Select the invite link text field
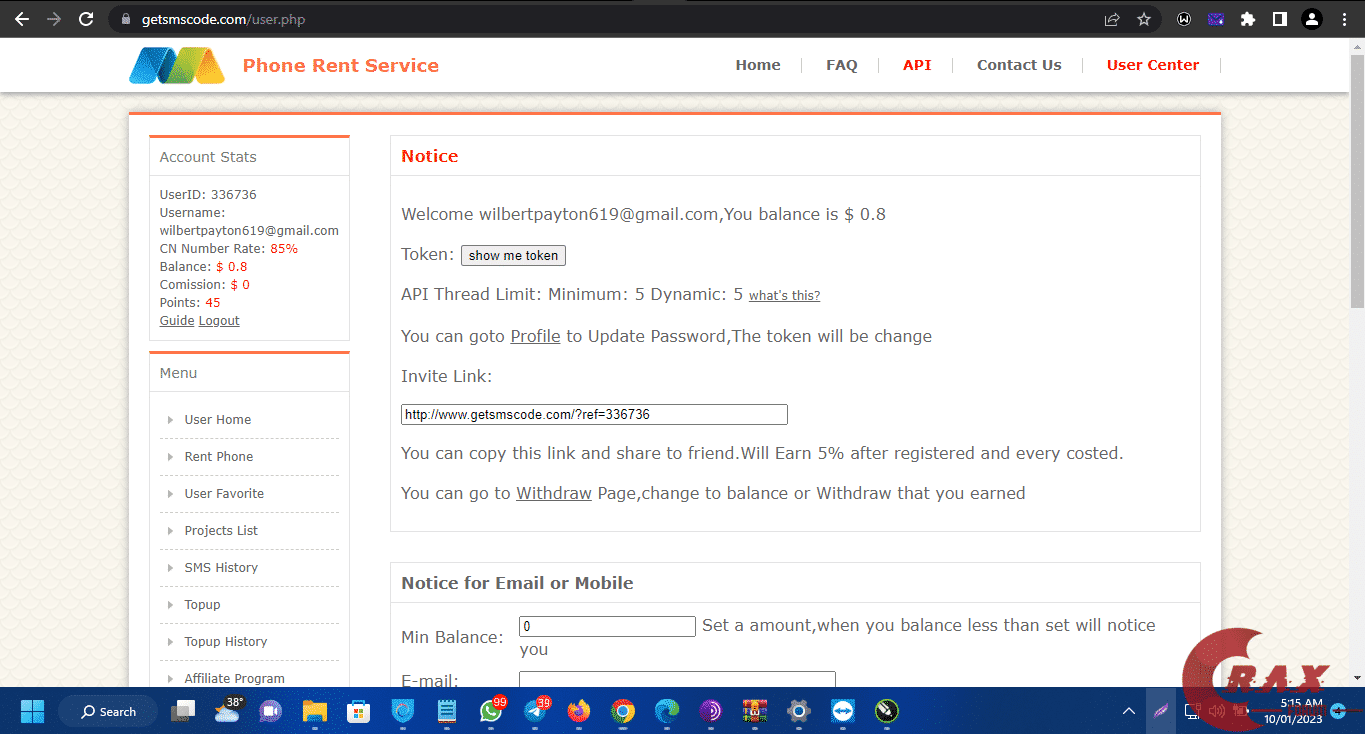This screenshot has width=1365, height=734. pos(594,414)
